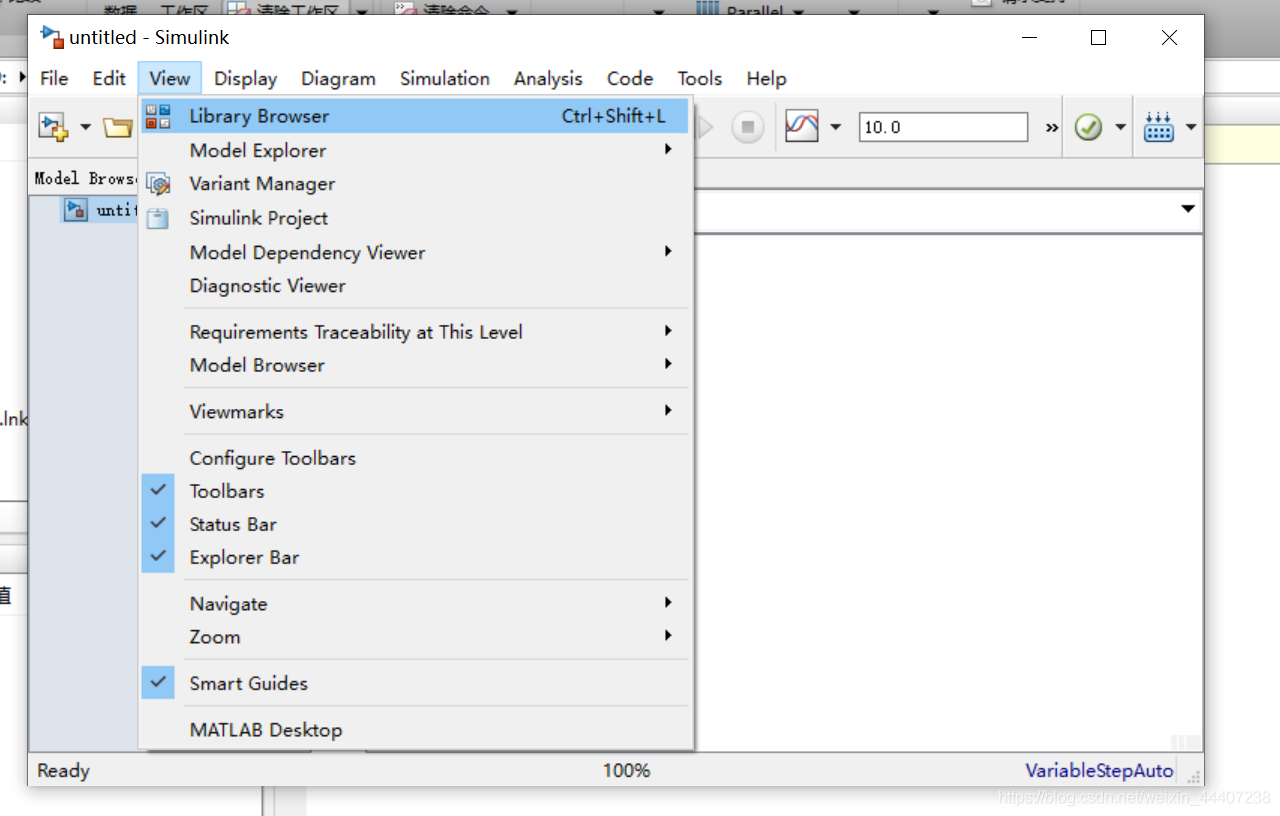Viewport: 1280px width, 816px height.
Task: Expand the Model Browser submenu
Action: (x=415, y=365)
